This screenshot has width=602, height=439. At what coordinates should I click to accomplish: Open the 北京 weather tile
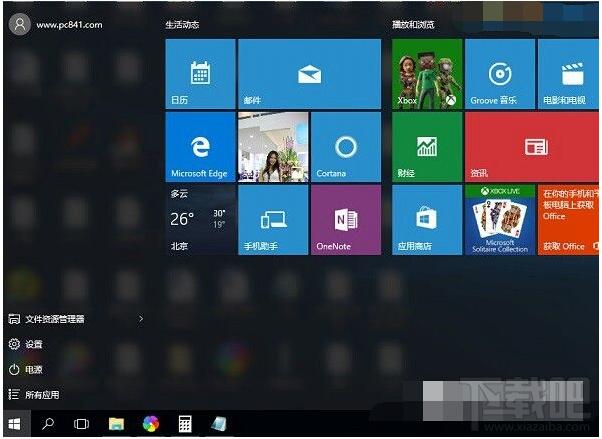point(200,220)
